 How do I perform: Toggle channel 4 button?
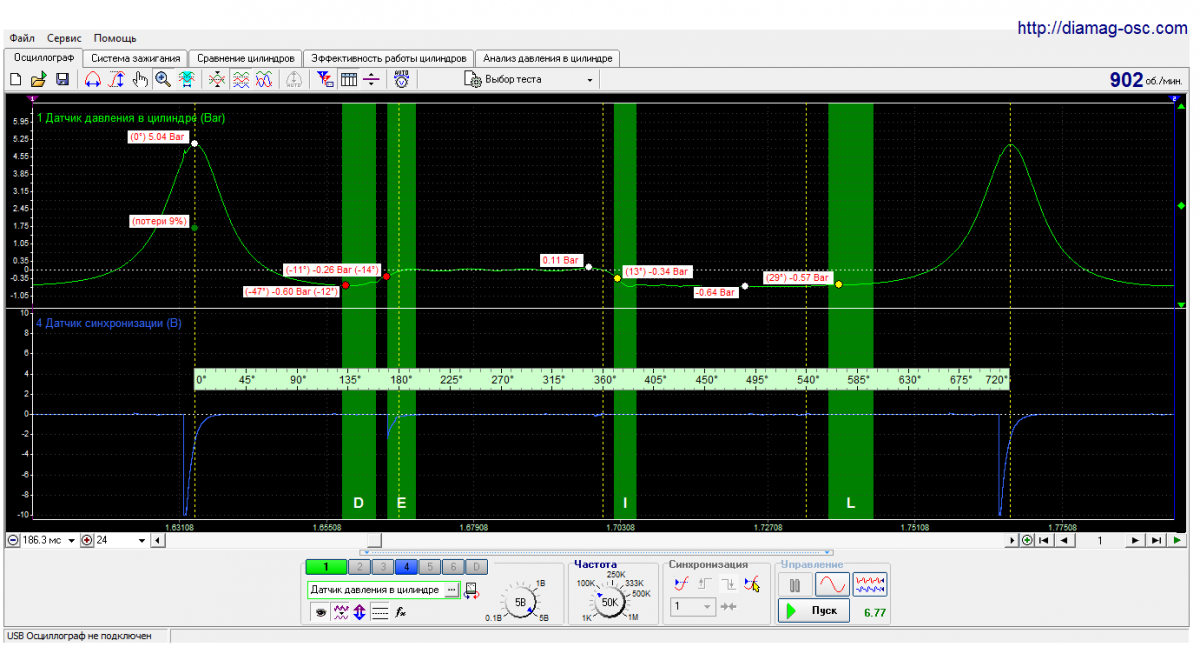click(x=407, y=567)
